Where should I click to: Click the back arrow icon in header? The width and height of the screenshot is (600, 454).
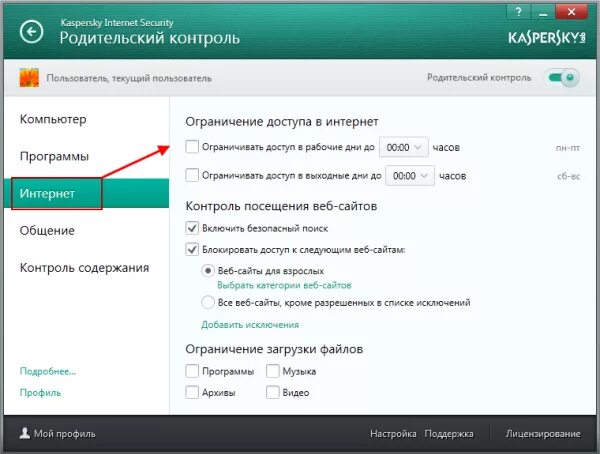[31, 31]
